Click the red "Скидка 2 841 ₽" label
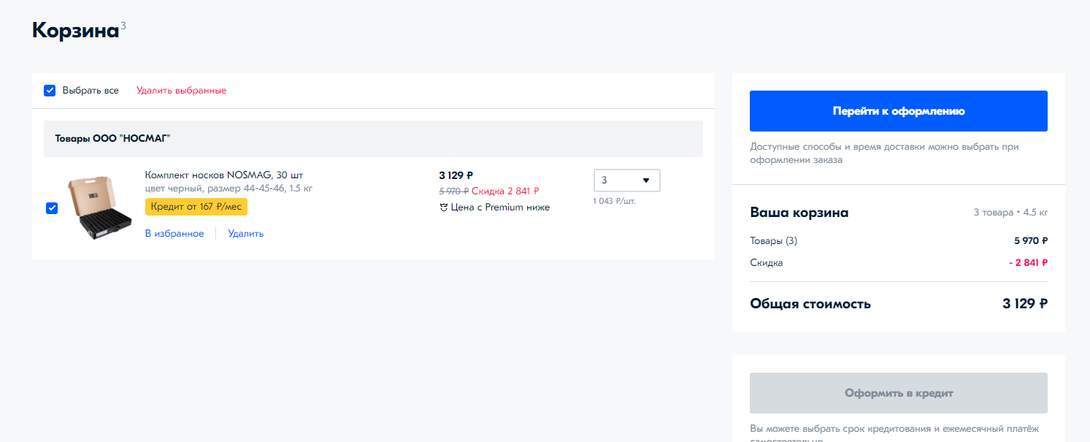Image resolution: width=1090 pixels, height=442 pixels. (505, 191)
